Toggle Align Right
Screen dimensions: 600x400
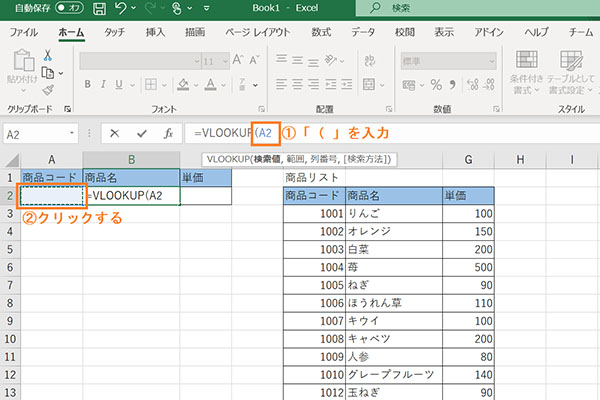coord(313,84)
